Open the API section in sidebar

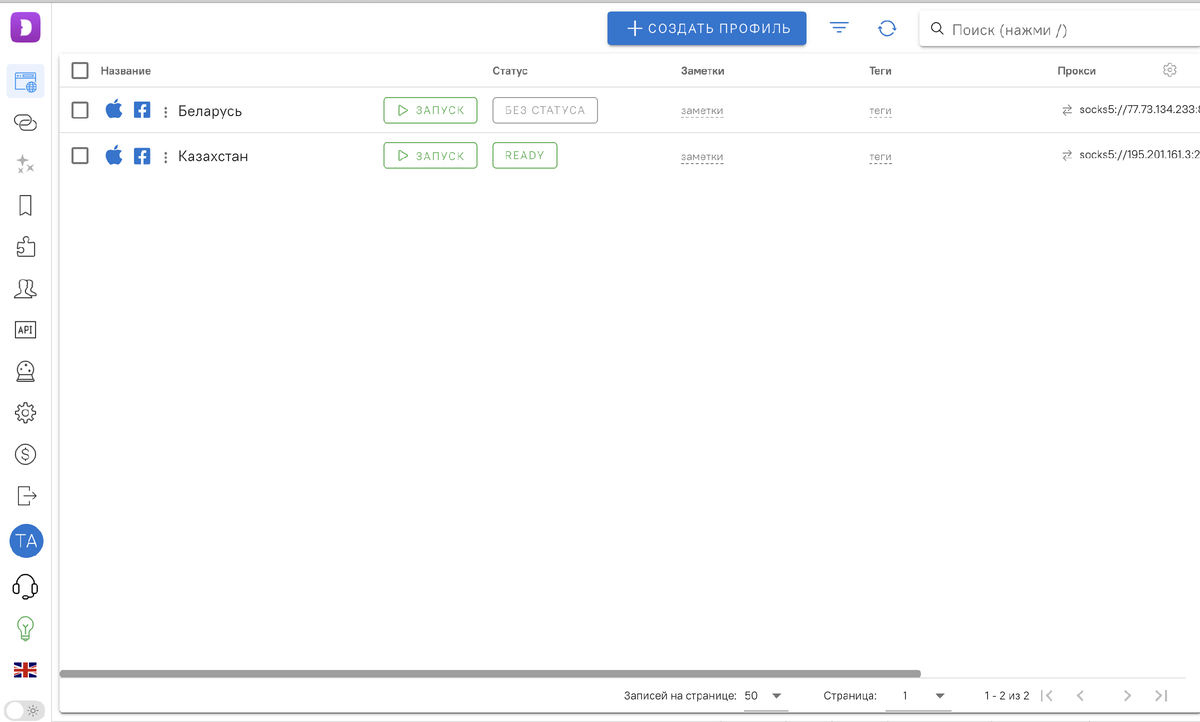[x=25, y=330]
